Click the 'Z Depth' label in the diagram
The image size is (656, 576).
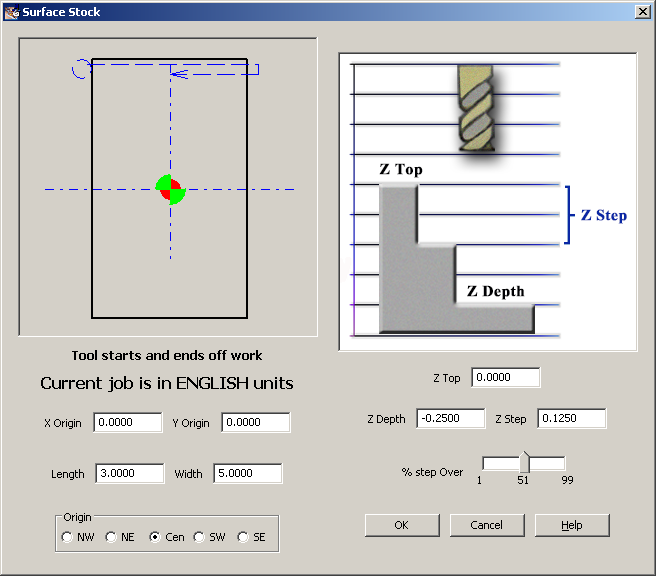[x=495, y=291]
